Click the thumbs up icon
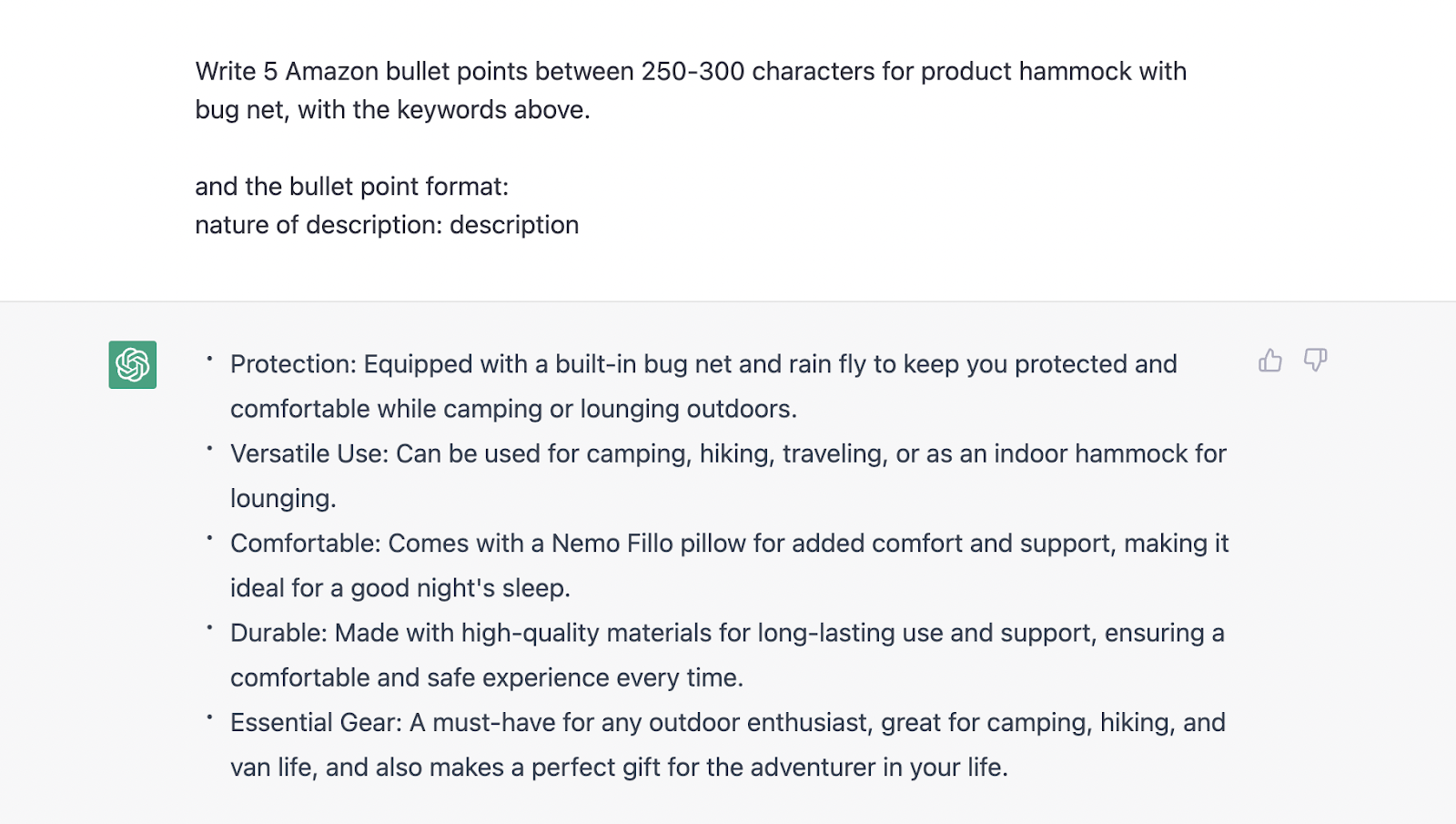The width and height of the screenshot is (1456, 824). [1270, 361]
